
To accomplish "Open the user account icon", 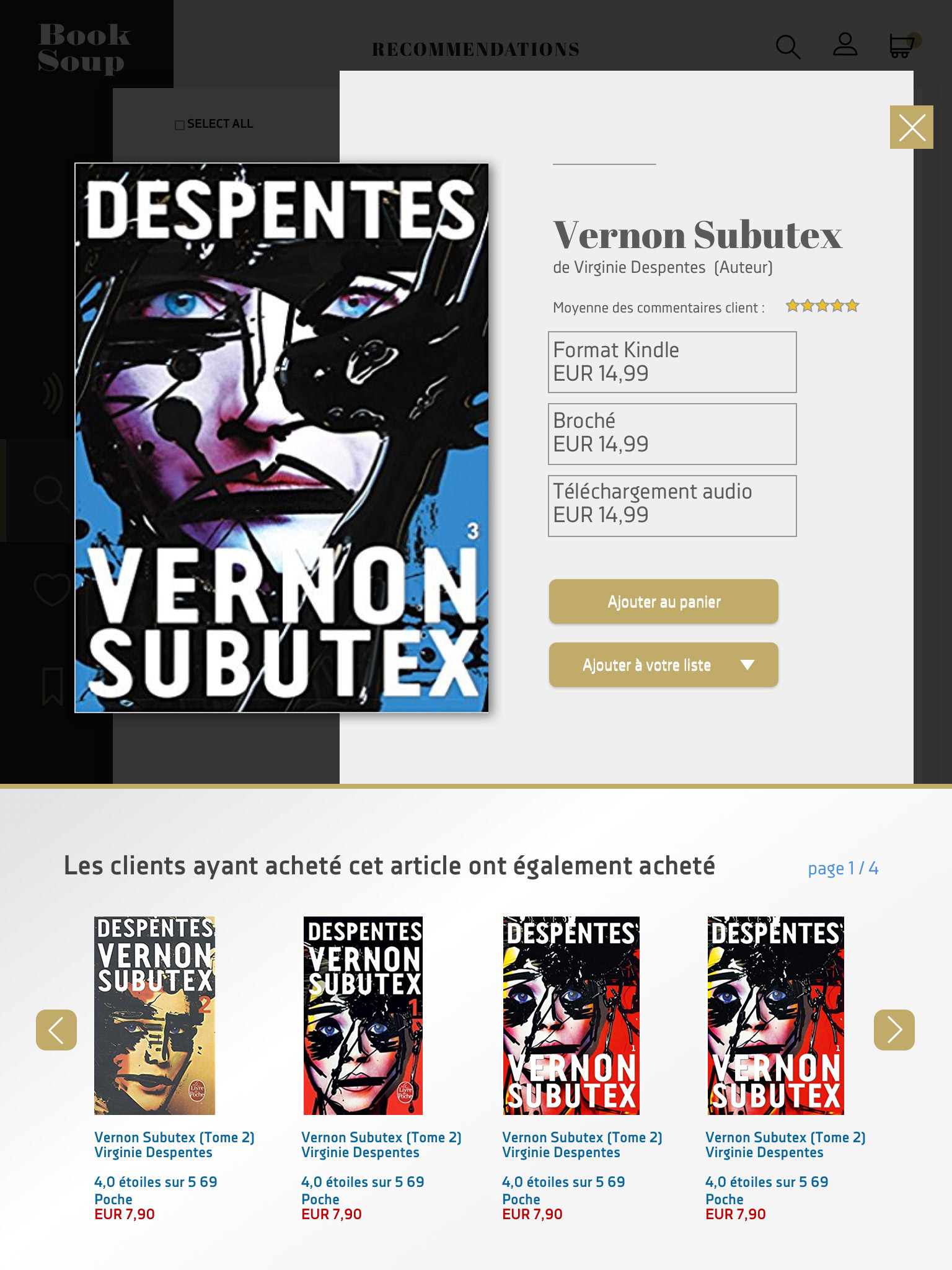I will coord(845,45).
